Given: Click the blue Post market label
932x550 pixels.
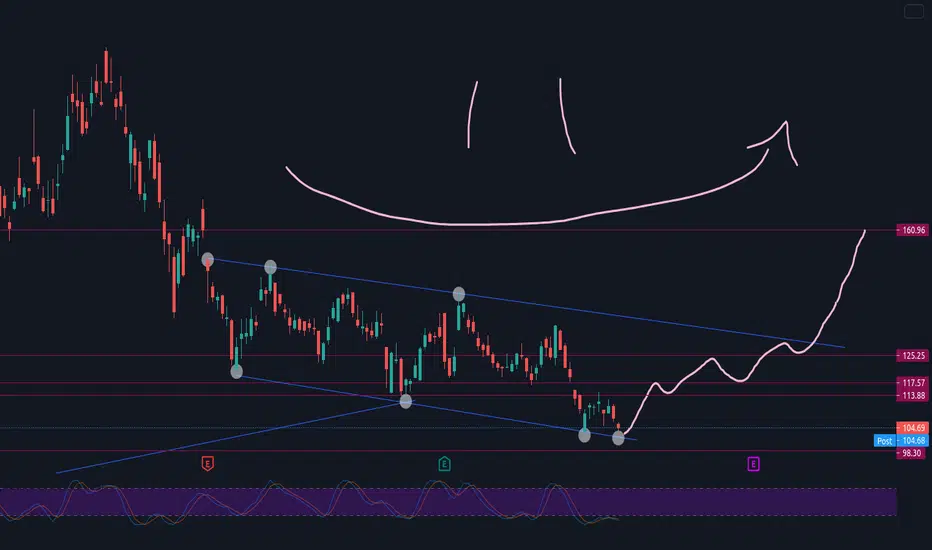Looking at the screenshot, I should [884, 441].
